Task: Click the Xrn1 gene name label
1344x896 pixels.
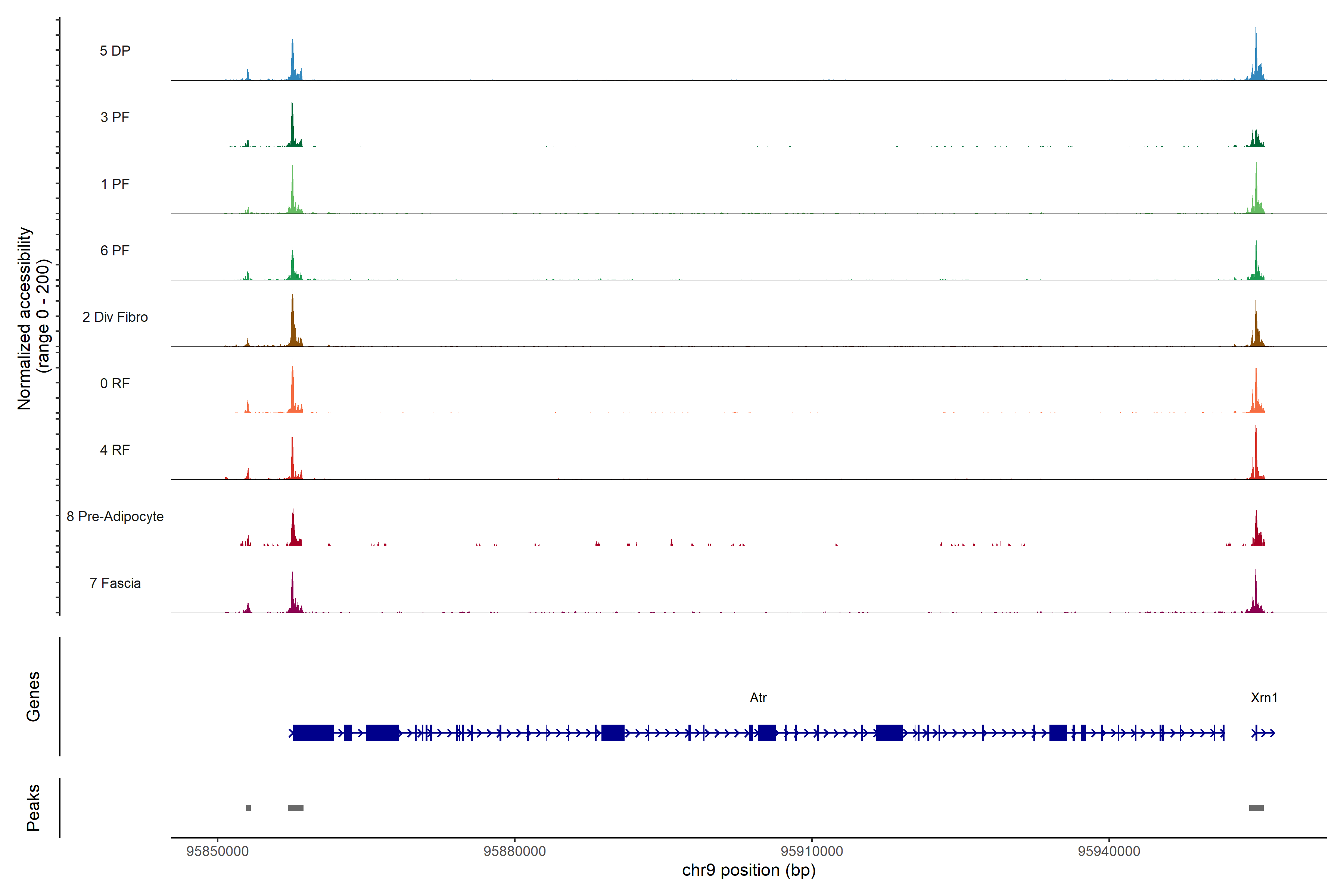Action: tap(1263, 698)
